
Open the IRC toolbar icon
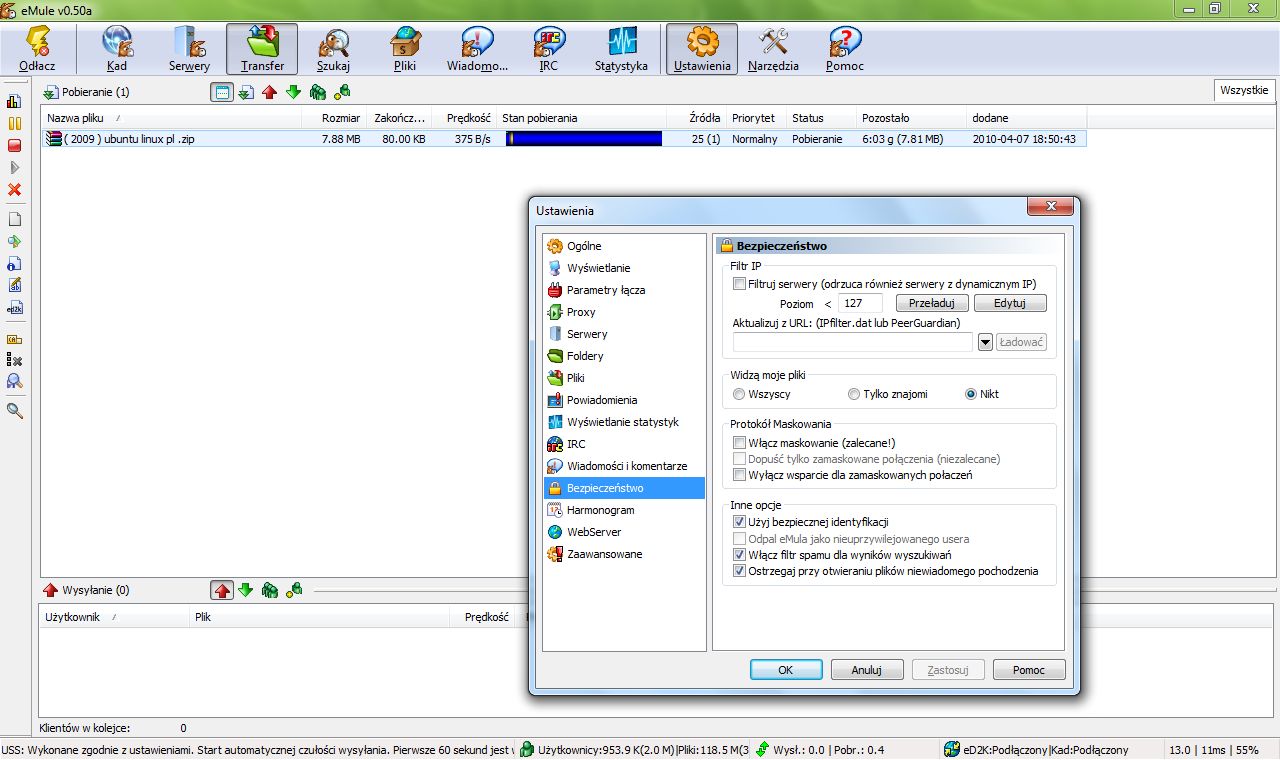[548, 49]
